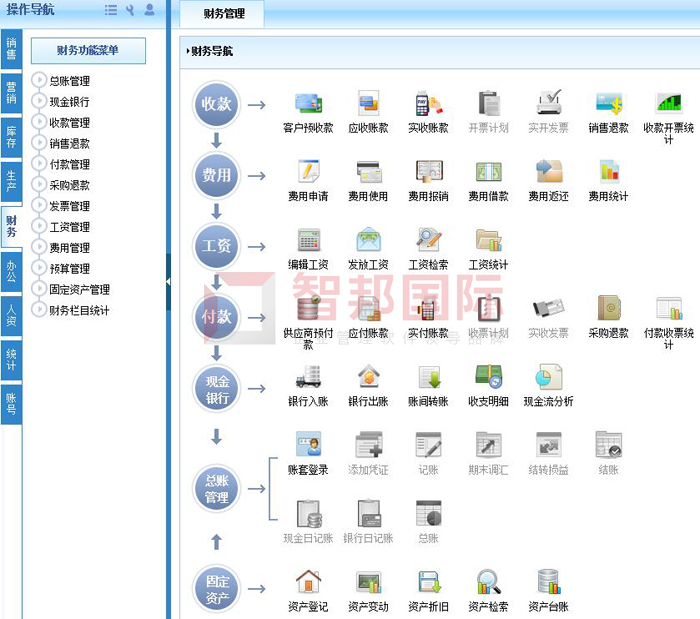Viewport: 700px width, 619px height.
Task: Switch to the 销售 side tab
Action: (11, 48)
